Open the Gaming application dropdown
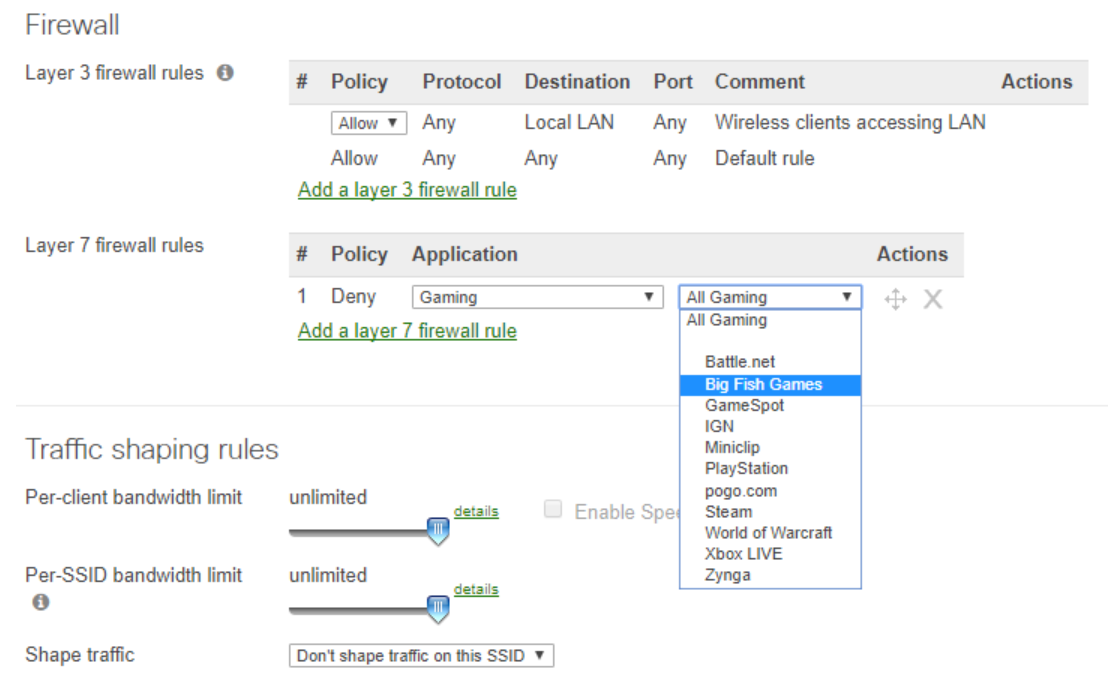The height and width of the screenshot is (689, 1114). [537, 296]
